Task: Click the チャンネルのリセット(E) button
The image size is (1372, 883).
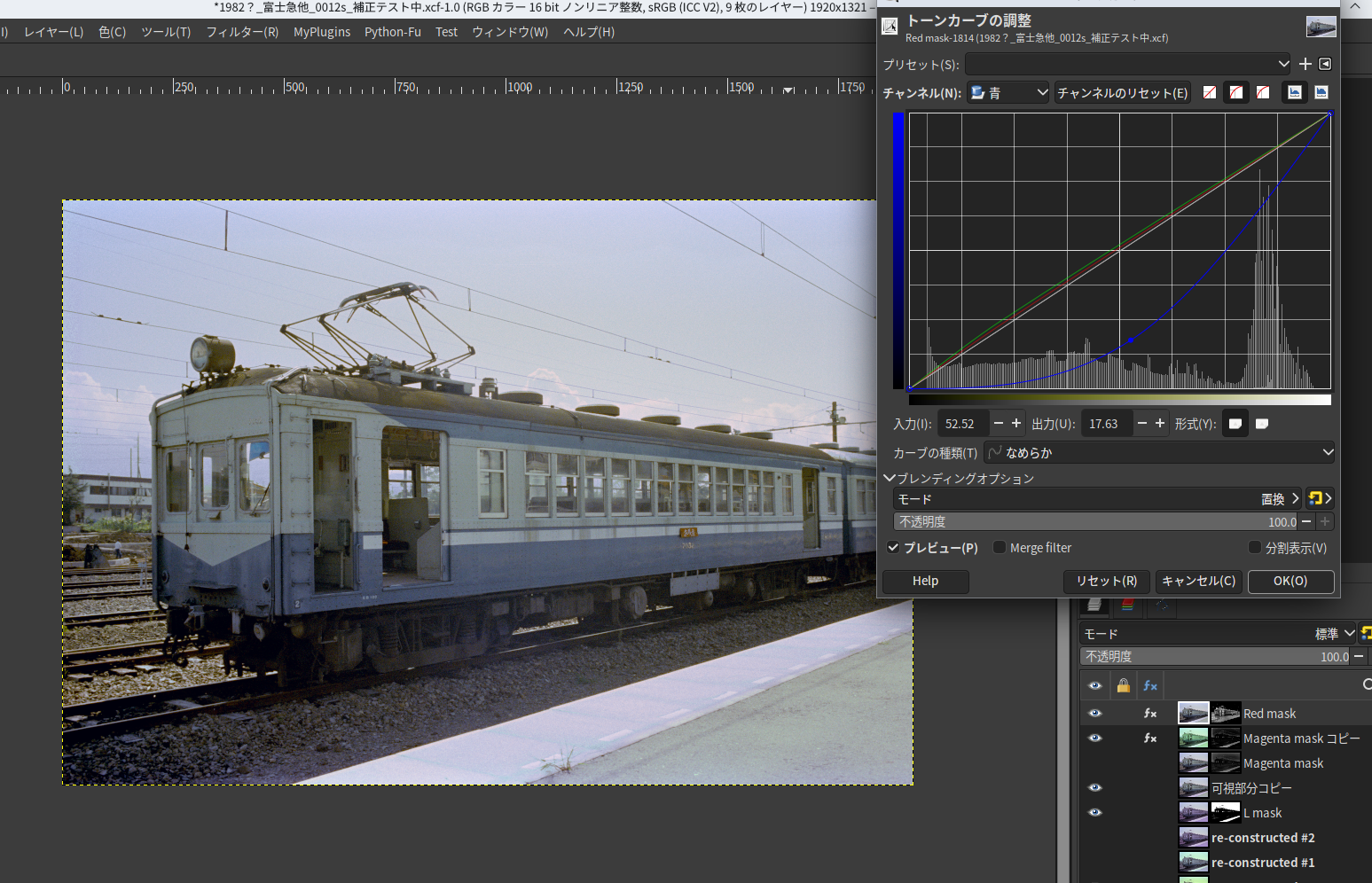Action: [x=1123, y=92]
